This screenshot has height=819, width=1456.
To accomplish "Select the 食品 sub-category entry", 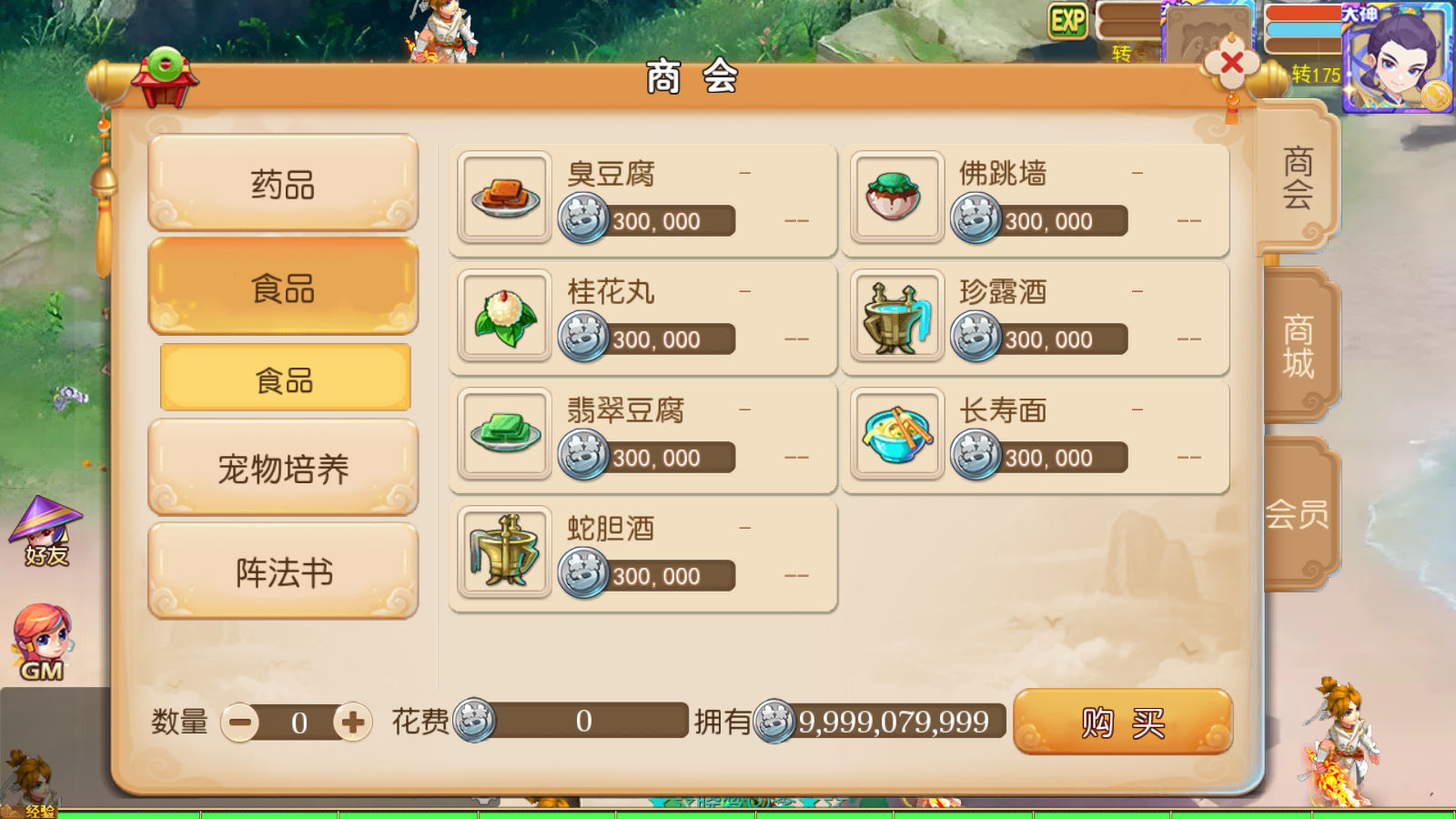I will 285,379.
